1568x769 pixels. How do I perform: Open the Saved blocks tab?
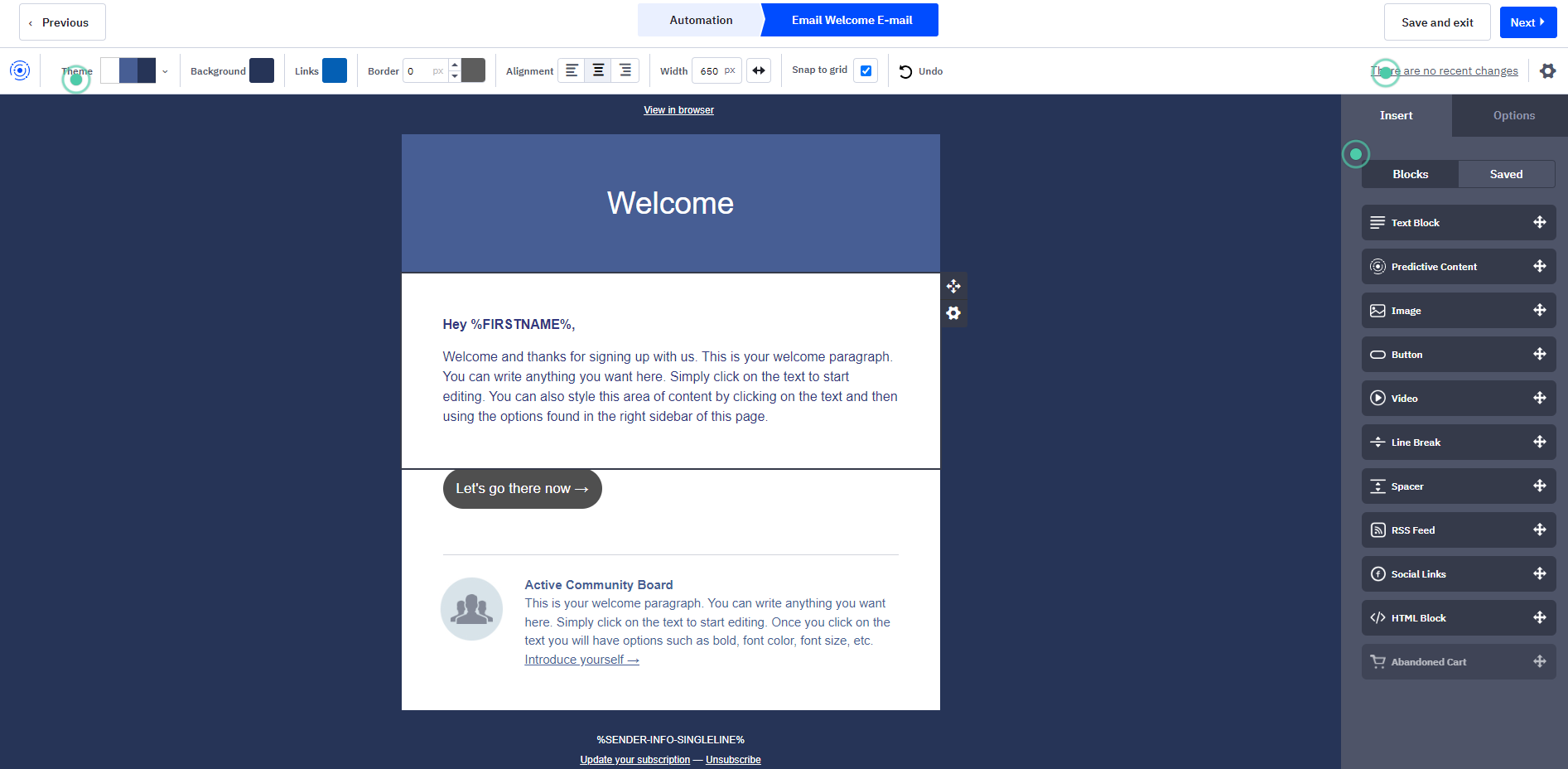[x=1506, y=174]
